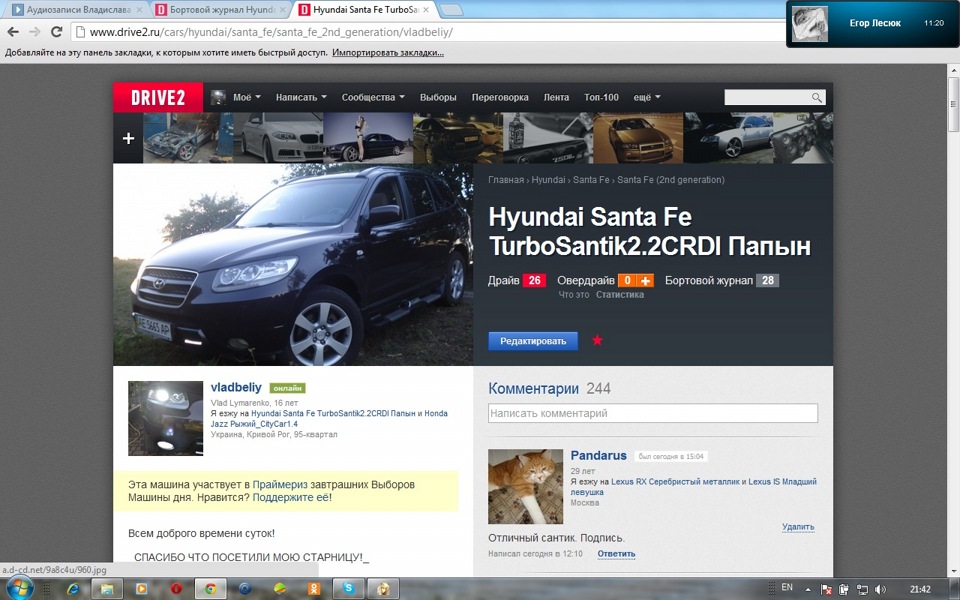Show hidden tray icons arrow
Image resolution: width=960 pixels, height=600 pixels.
pyautogui.click(x=808, y=590)
